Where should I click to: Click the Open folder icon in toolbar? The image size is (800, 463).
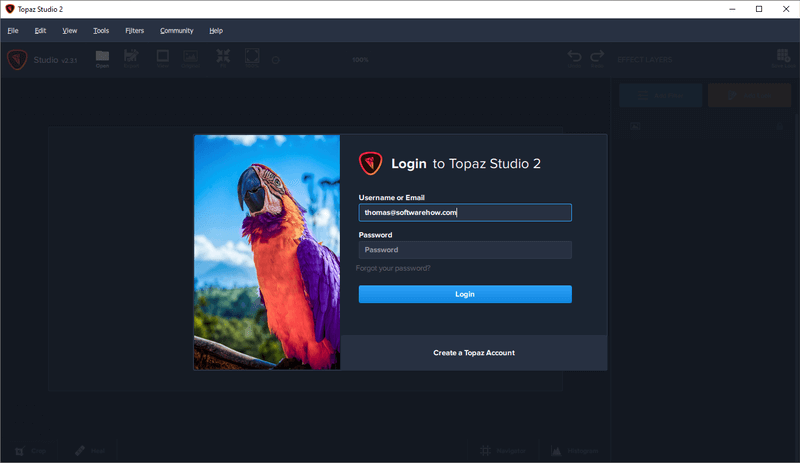(x=103, y=58)
